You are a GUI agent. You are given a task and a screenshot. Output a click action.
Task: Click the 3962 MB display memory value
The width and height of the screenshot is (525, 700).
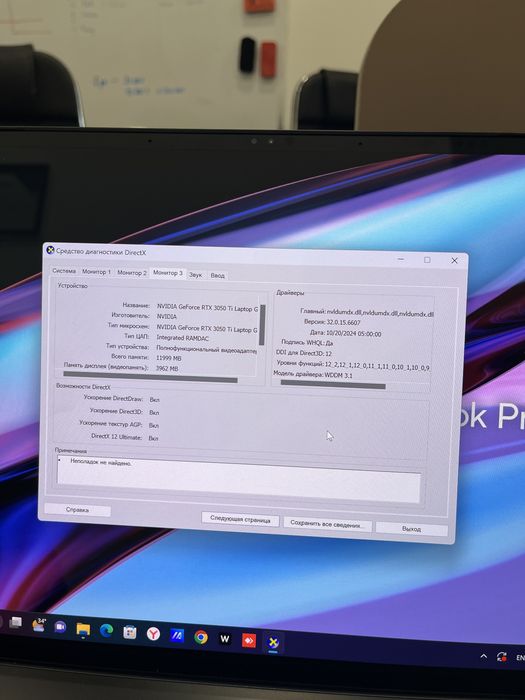(x=167, y=369)
